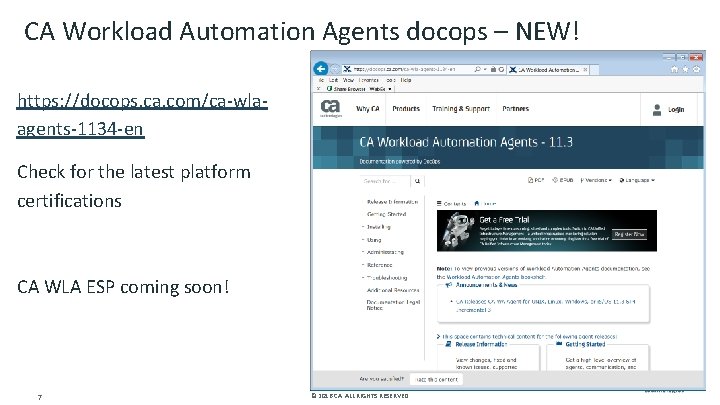Click the browser address bar URL
The height and width of the screenshot is (405, 720).
(404, 69)
